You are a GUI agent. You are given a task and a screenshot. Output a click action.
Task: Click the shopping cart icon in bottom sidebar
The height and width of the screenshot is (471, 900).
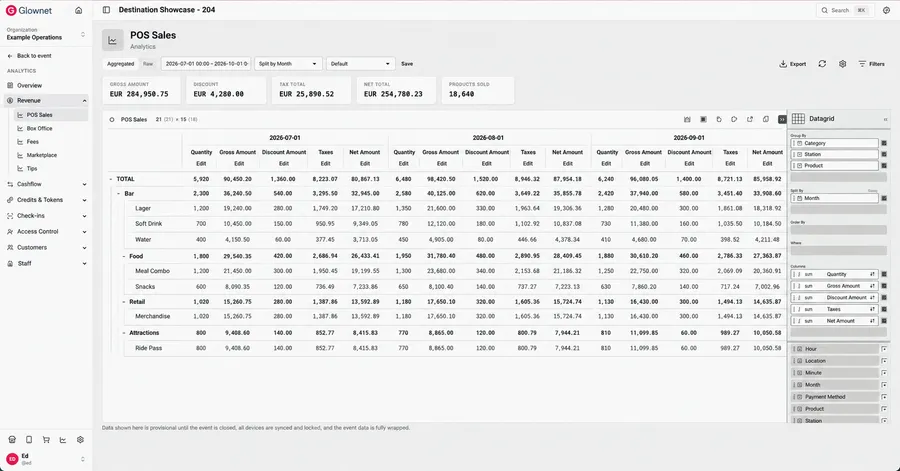(46, 439)
